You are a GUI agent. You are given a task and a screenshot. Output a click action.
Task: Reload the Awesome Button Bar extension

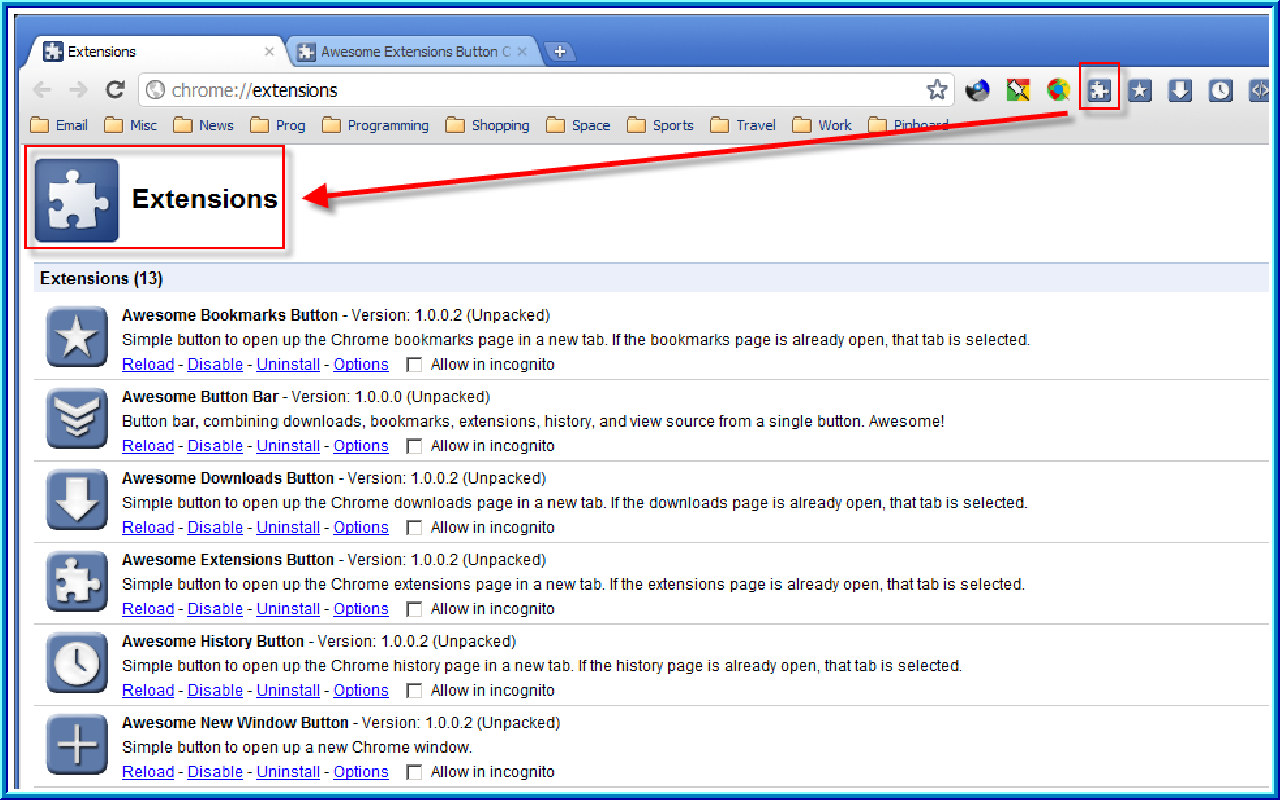point(148,446)
